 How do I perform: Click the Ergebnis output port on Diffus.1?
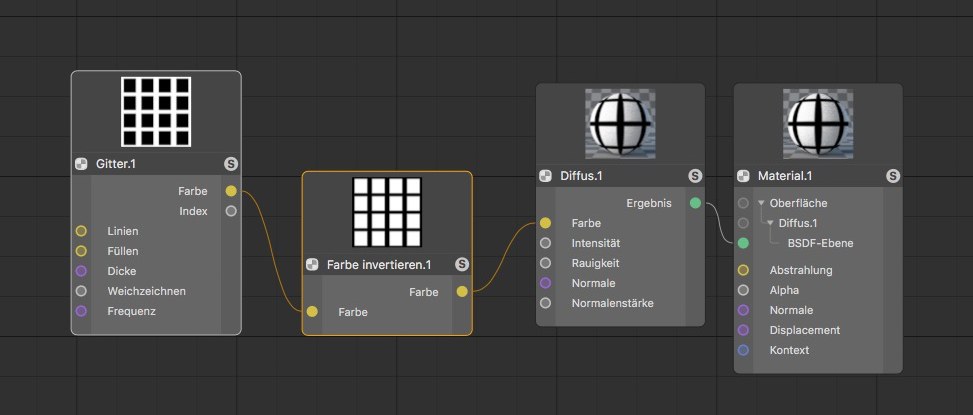(x=695, y=203)
